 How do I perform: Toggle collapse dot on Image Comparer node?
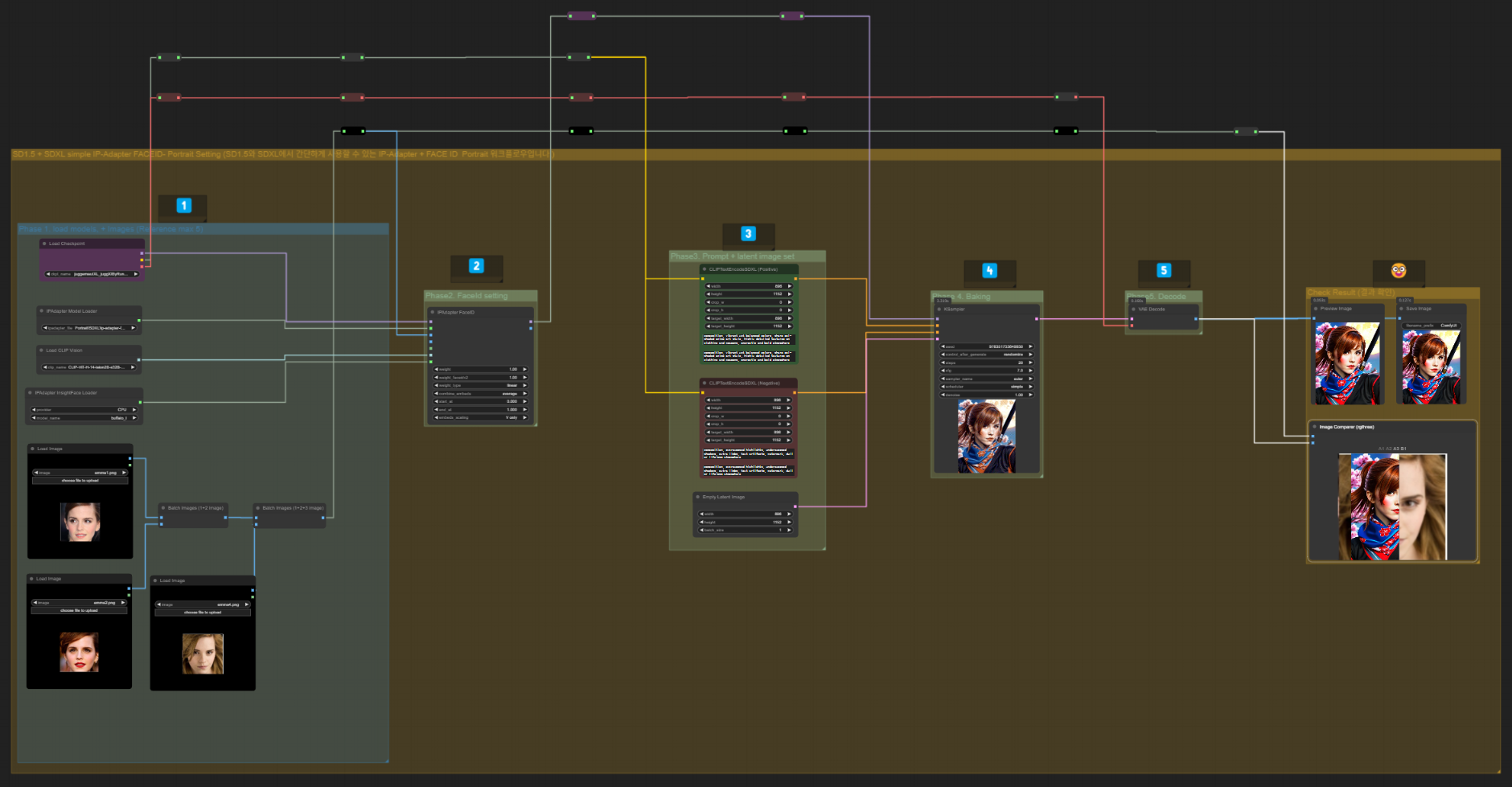point(1315,427)
